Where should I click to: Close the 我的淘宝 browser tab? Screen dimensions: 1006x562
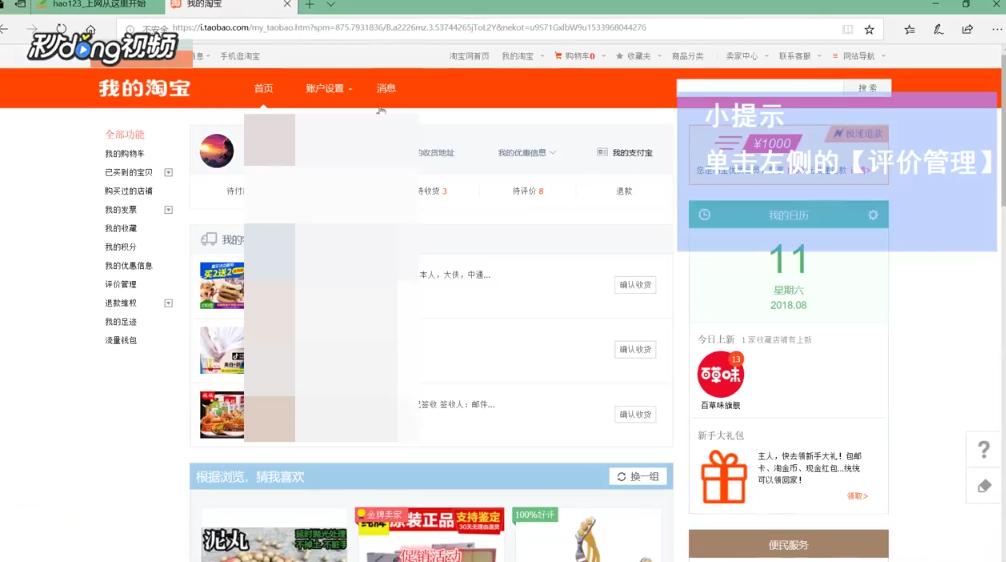coord(287,4)
